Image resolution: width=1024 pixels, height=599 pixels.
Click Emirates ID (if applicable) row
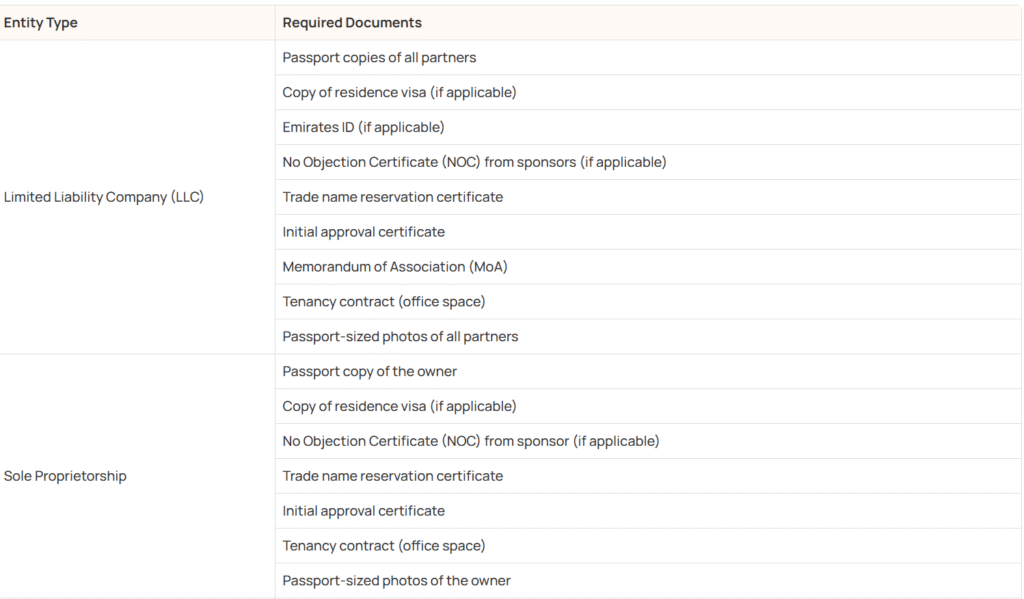648,127
